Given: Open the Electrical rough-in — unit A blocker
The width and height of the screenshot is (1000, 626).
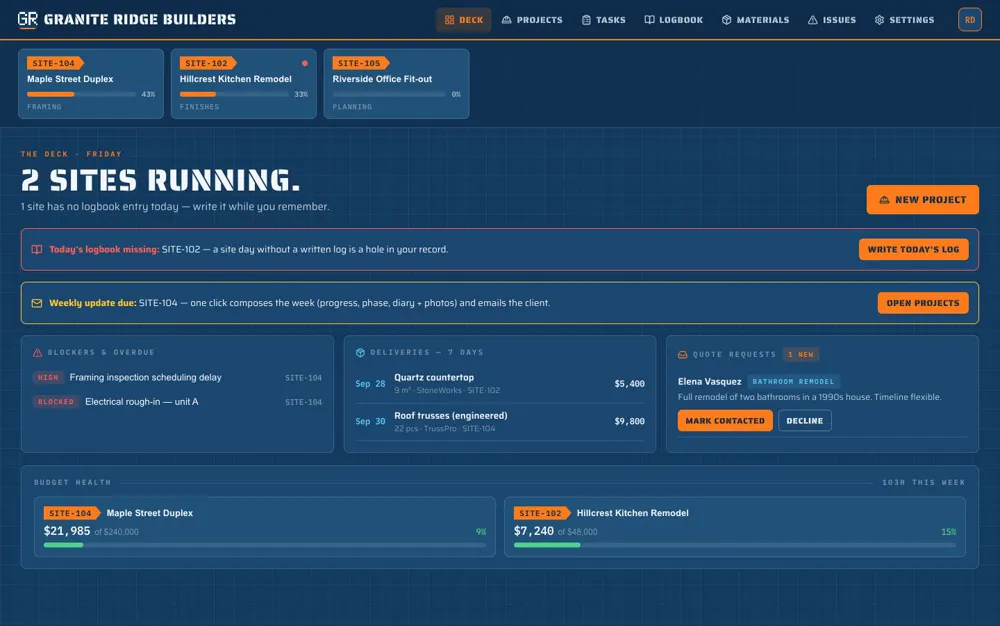Looking at the screenshot, I should point(177,402).
